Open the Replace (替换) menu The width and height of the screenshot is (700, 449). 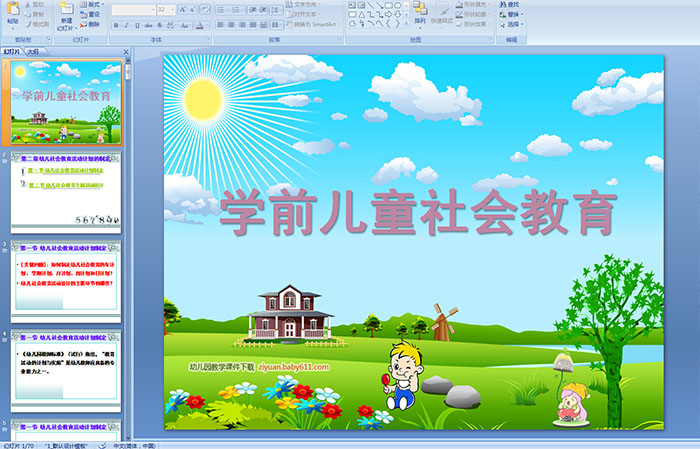point(512,14)
